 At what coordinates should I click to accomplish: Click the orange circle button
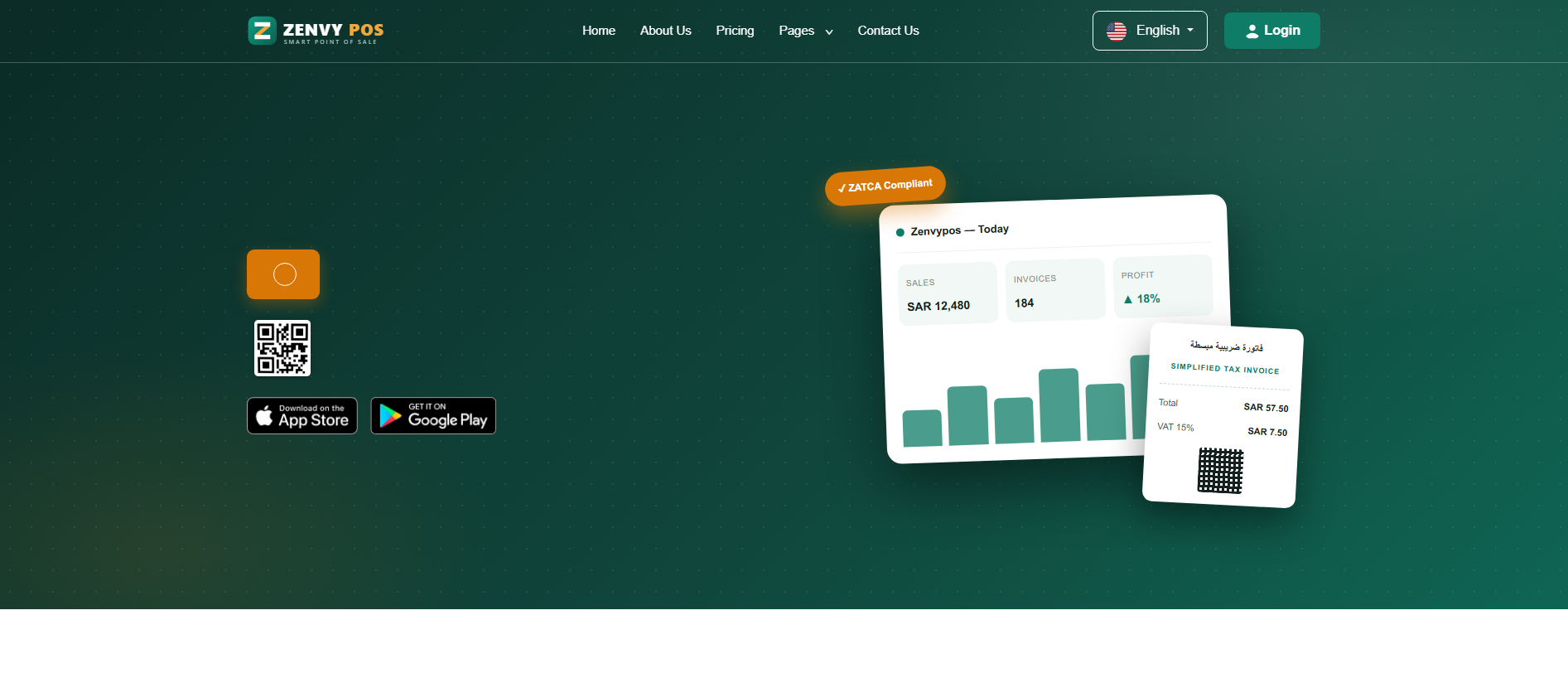(x=283, y=274)
